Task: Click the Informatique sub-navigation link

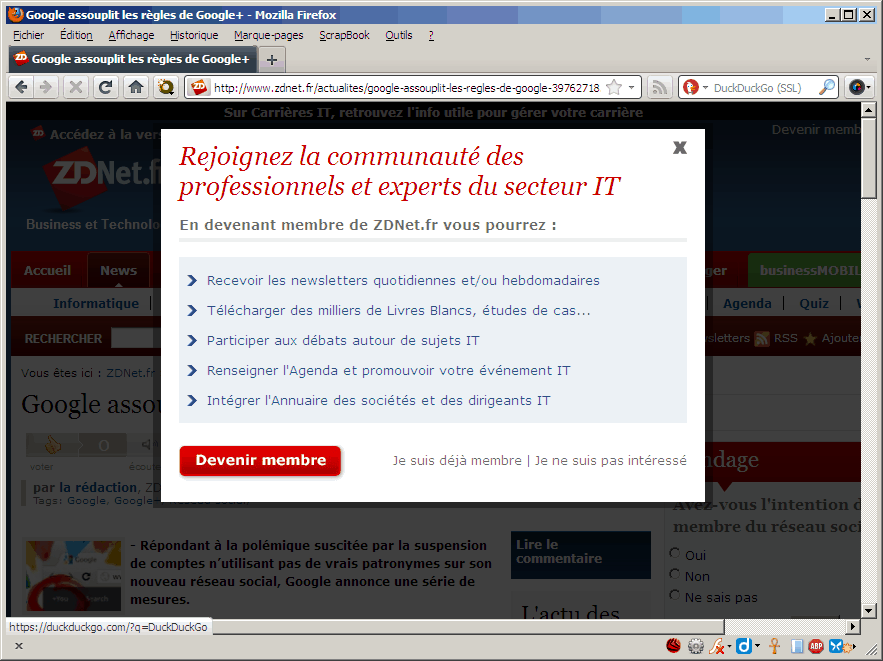Action: pyautogui.click(x=96, y=304)
